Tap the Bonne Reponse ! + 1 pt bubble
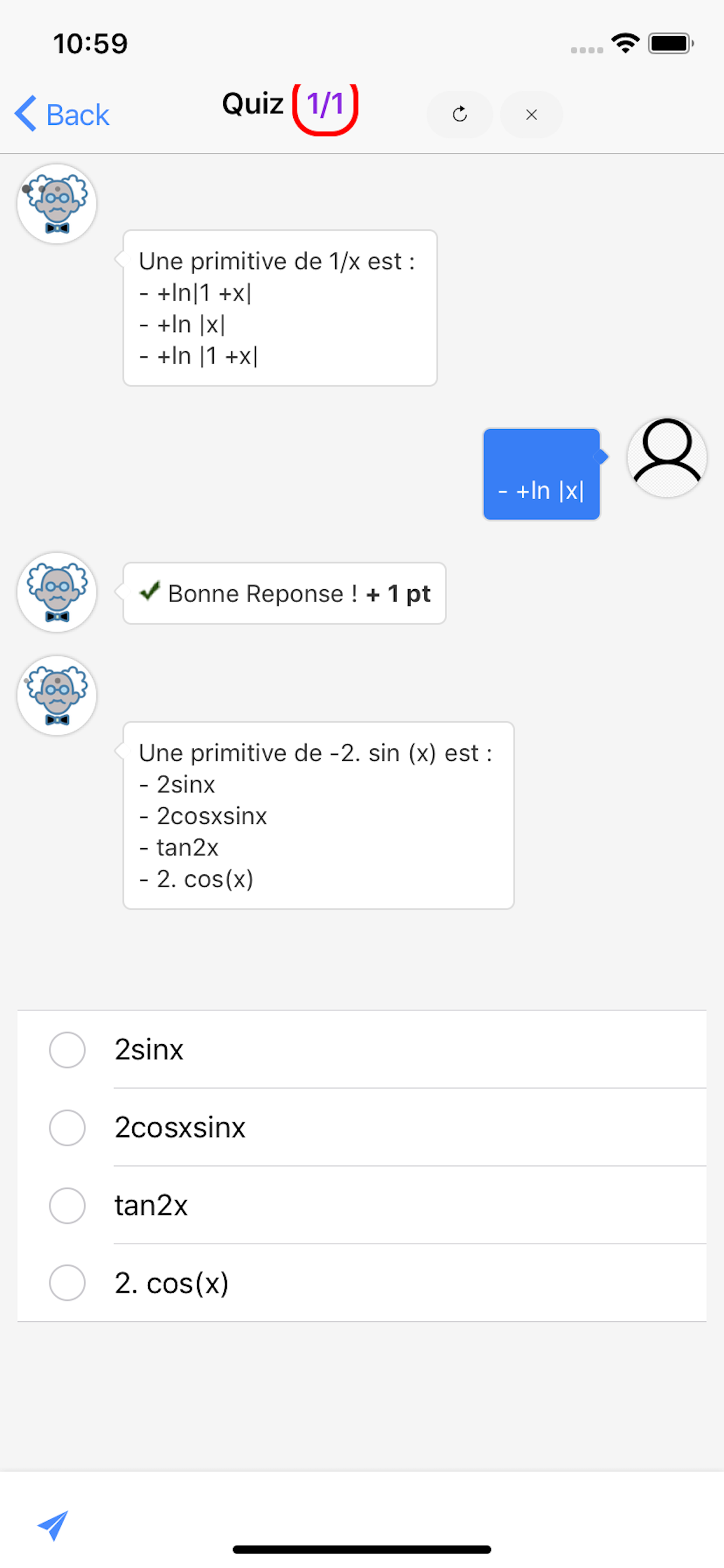 pos(283,593)
